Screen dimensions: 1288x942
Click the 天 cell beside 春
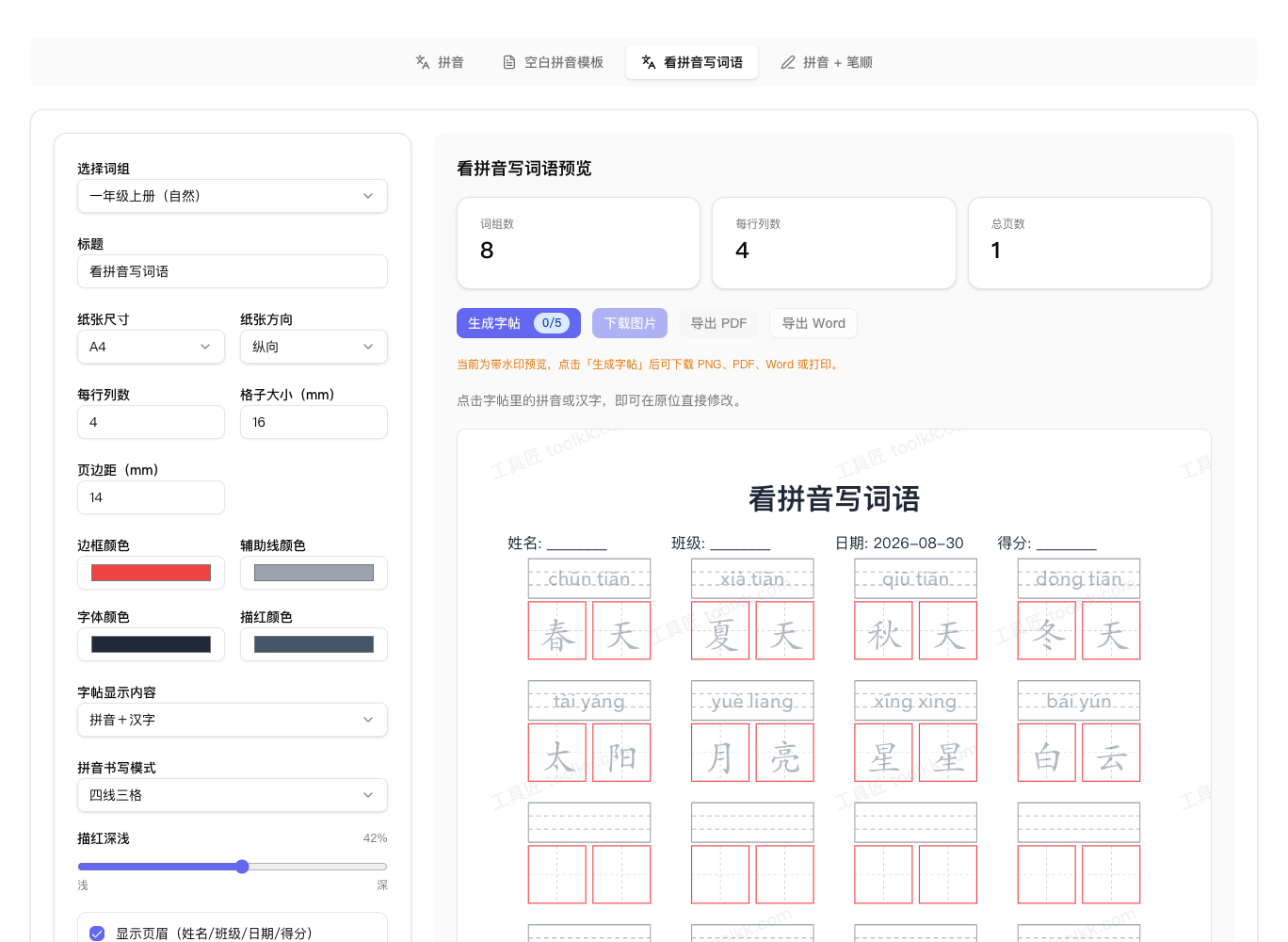[x=621, y=630]
